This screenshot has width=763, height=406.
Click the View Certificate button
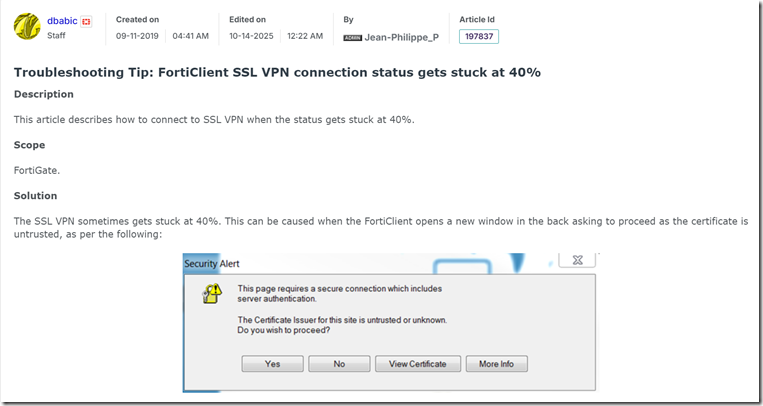tap(418, 364)
